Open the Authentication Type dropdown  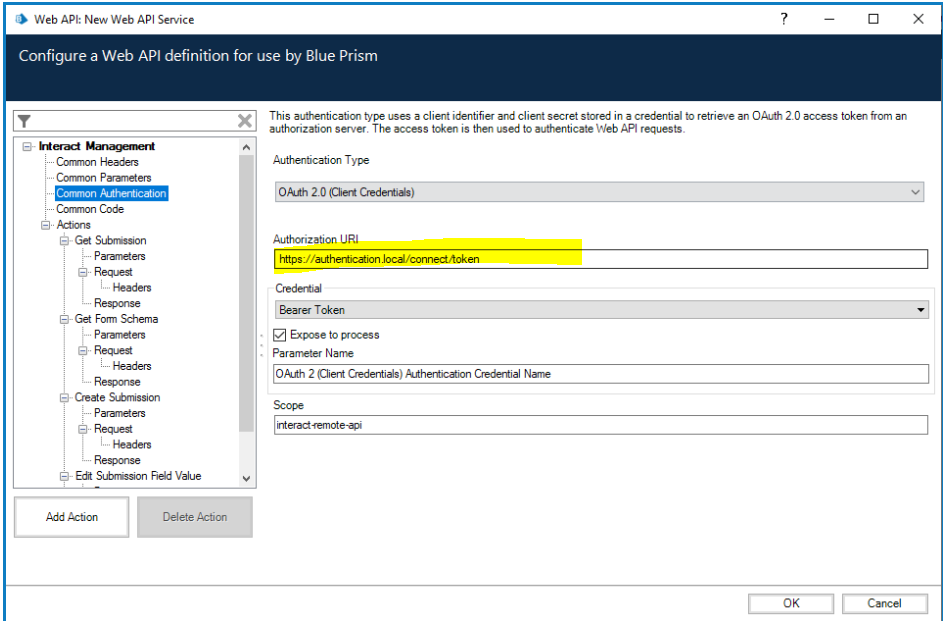click(599, 192)
